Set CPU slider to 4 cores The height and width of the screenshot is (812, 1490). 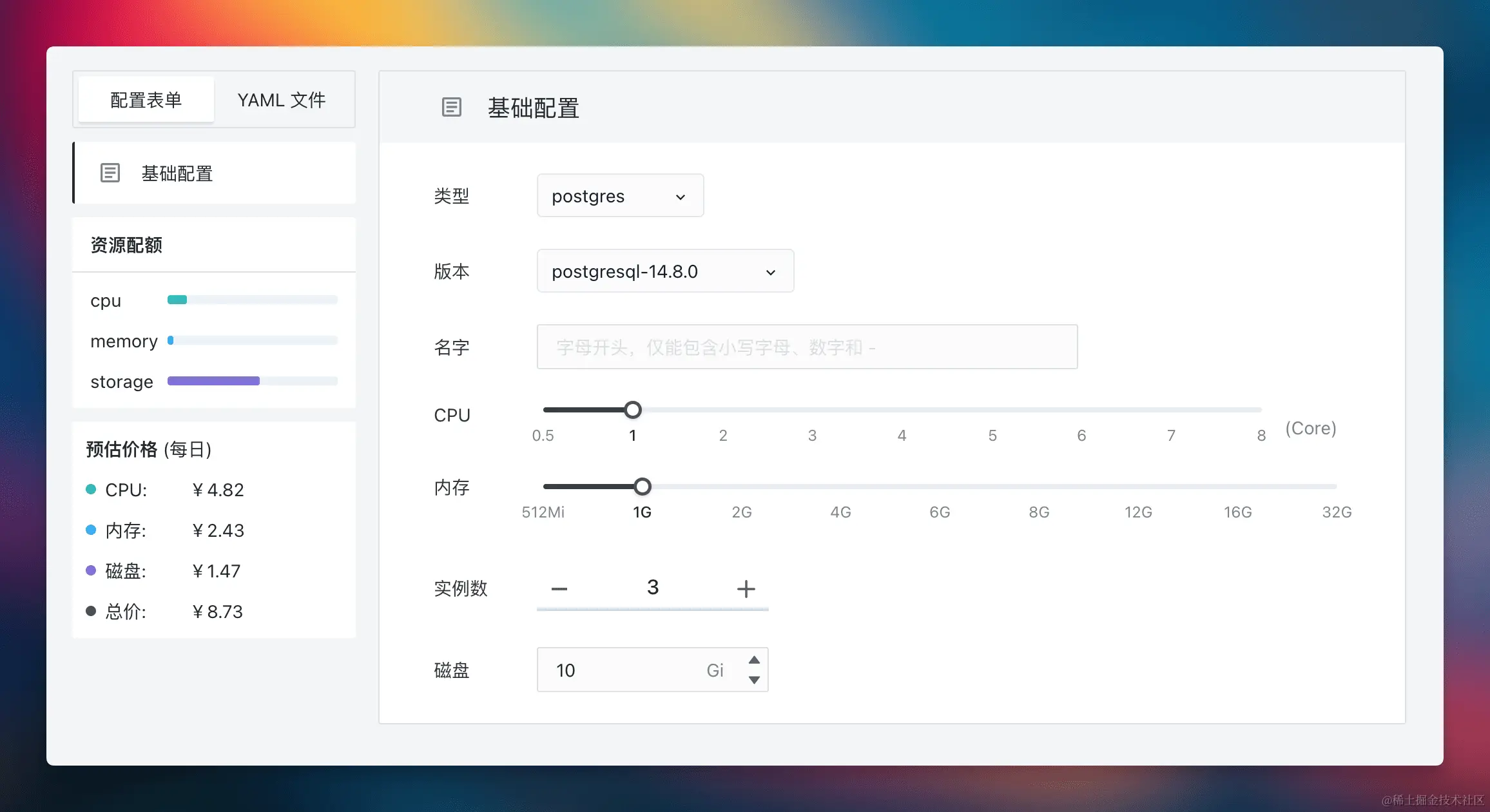(902, 410)
